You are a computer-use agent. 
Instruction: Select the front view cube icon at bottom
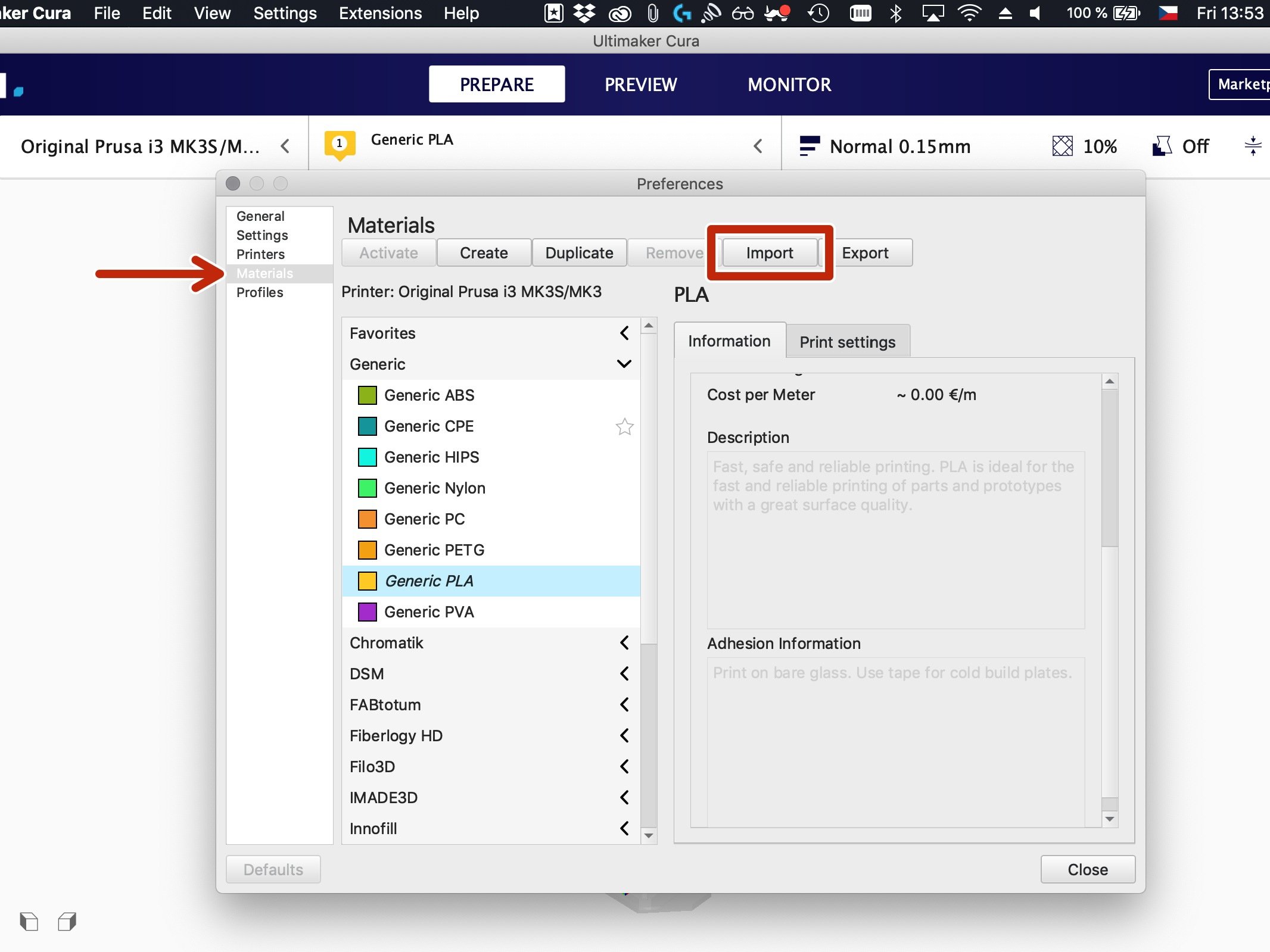pyautogui.click(x=67, y=921)
